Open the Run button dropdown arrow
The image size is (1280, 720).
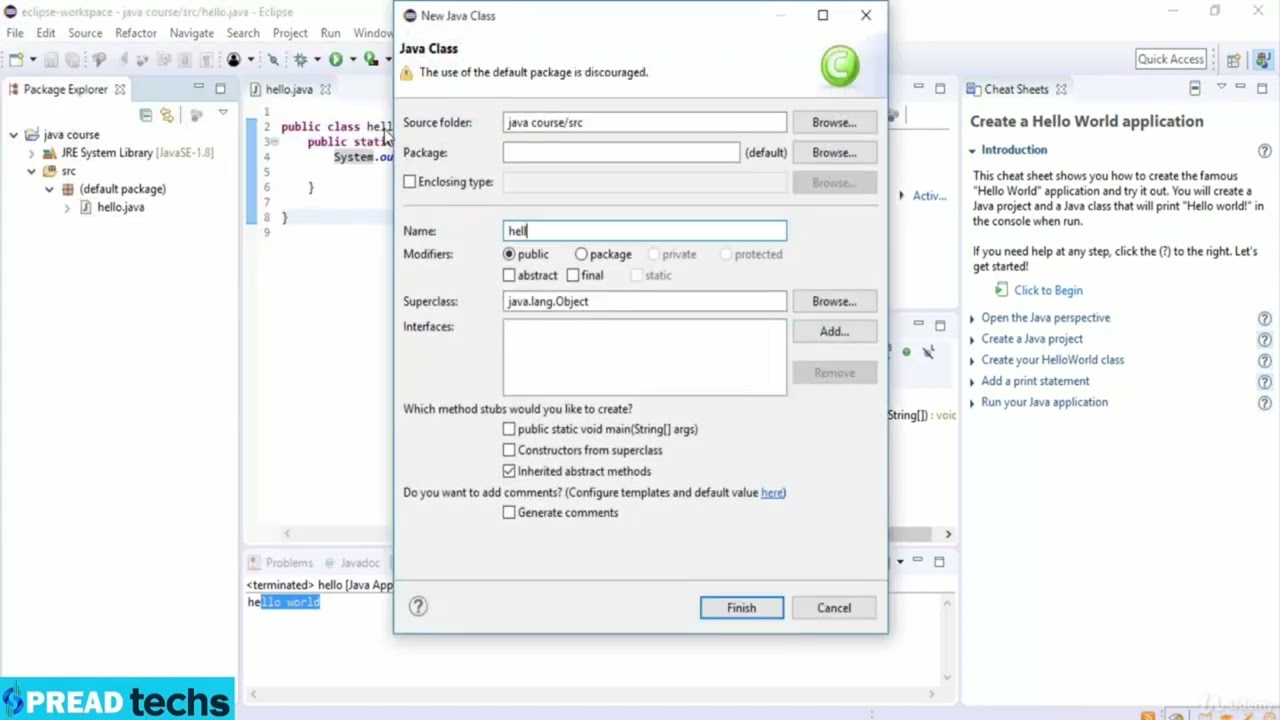pyautogui.click(x=352, y=60)
